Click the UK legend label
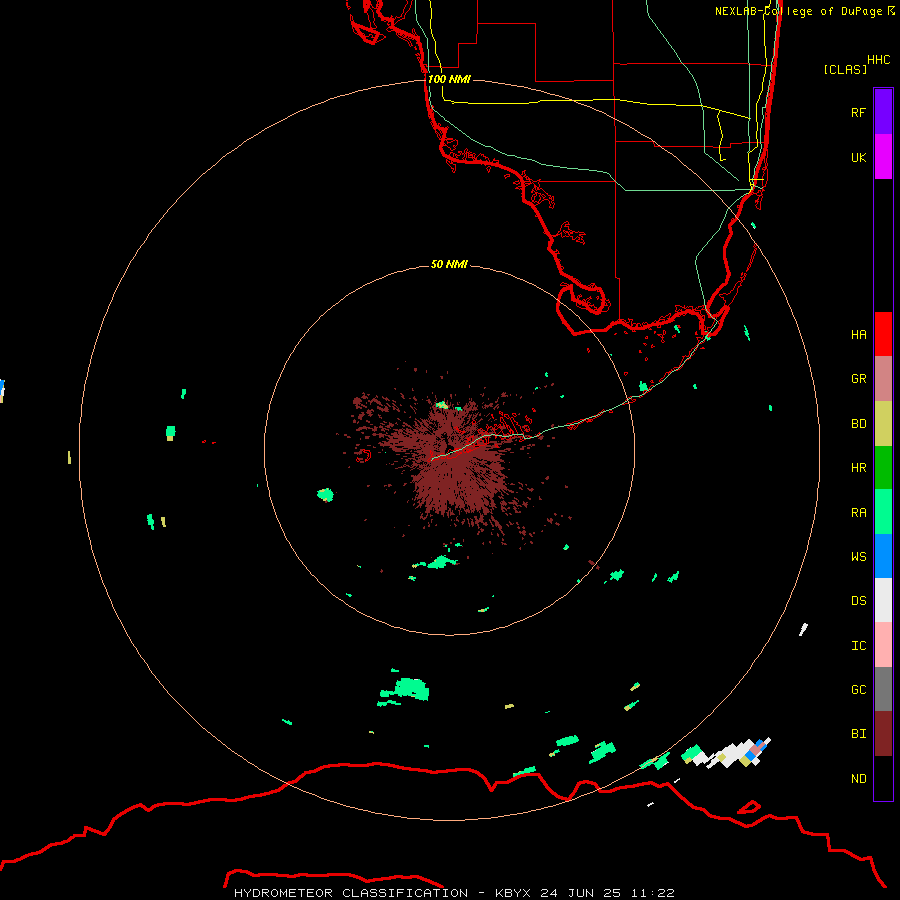 (858, 157)
